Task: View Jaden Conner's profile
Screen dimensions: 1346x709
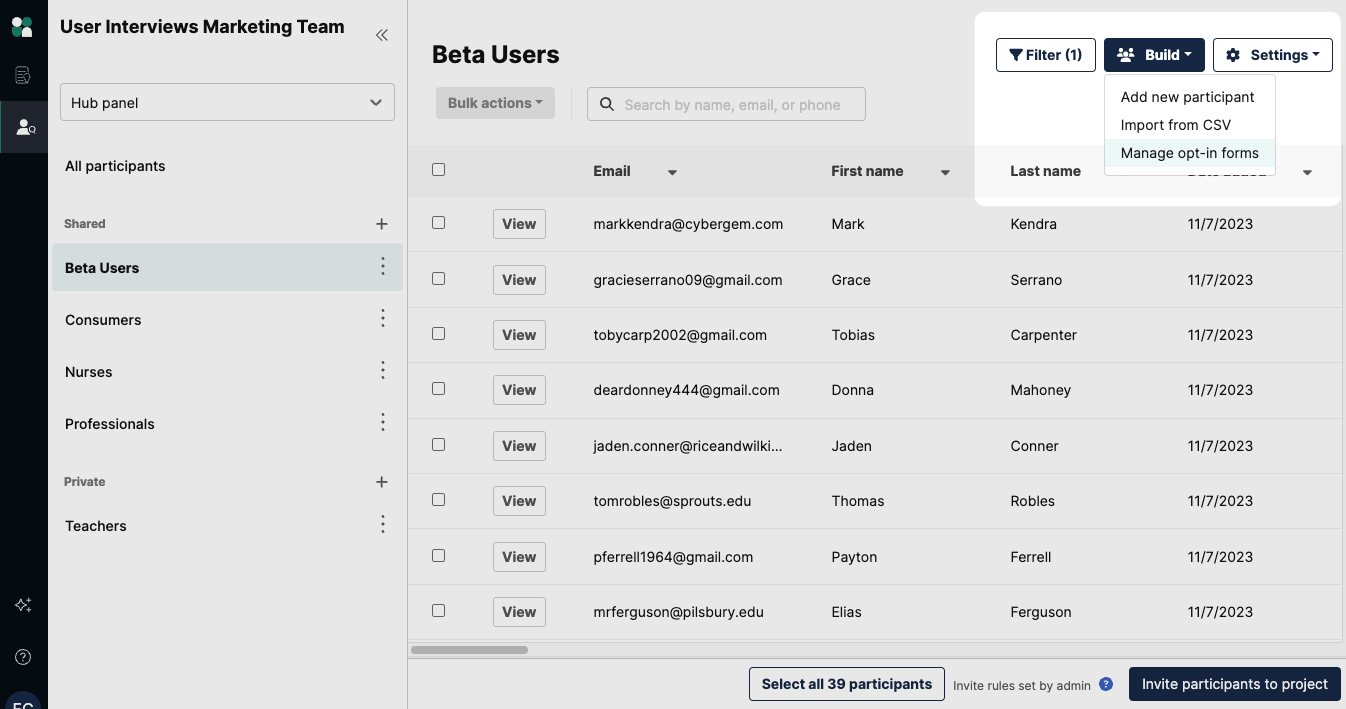Action: (519, 446)
